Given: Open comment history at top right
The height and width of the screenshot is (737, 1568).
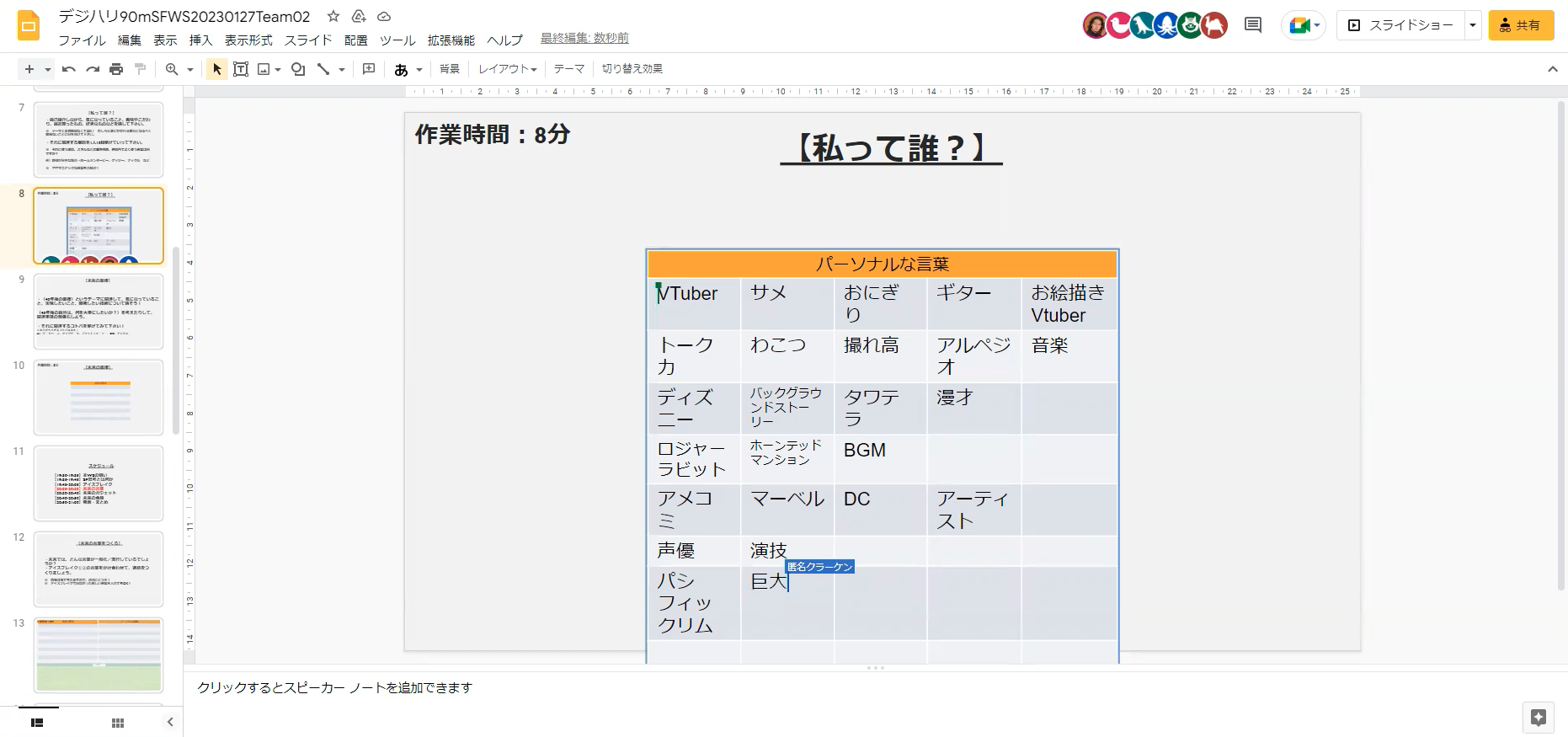Looking at the screenshot, I should click(x=1253, y=25).
